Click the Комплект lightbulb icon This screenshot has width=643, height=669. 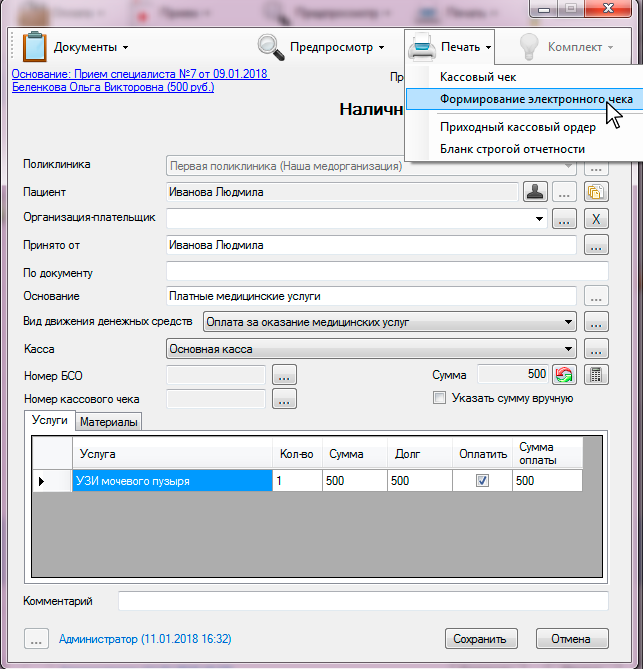528,47
